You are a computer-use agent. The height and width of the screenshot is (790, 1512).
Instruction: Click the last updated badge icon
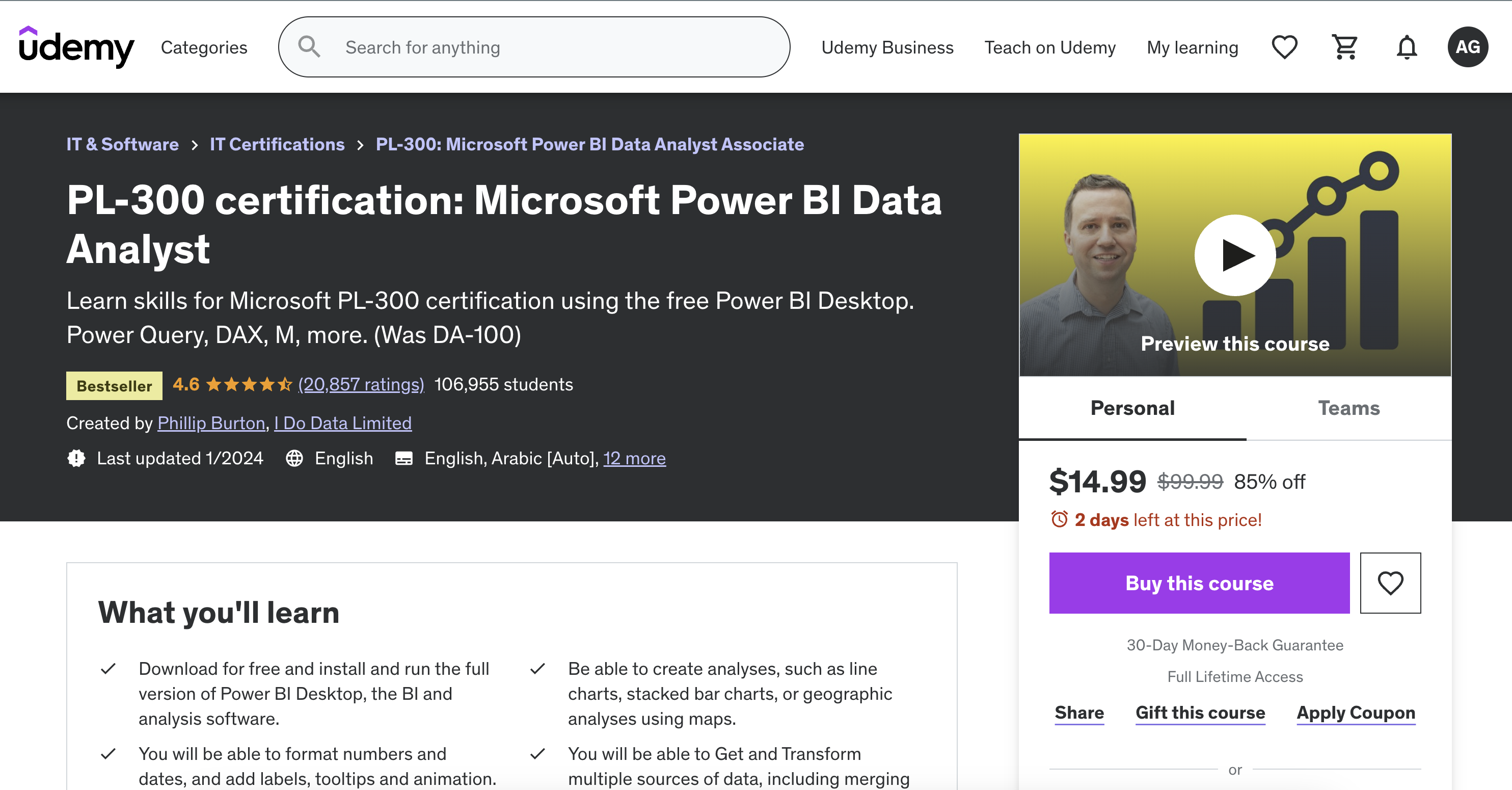(x=76, y=458)
